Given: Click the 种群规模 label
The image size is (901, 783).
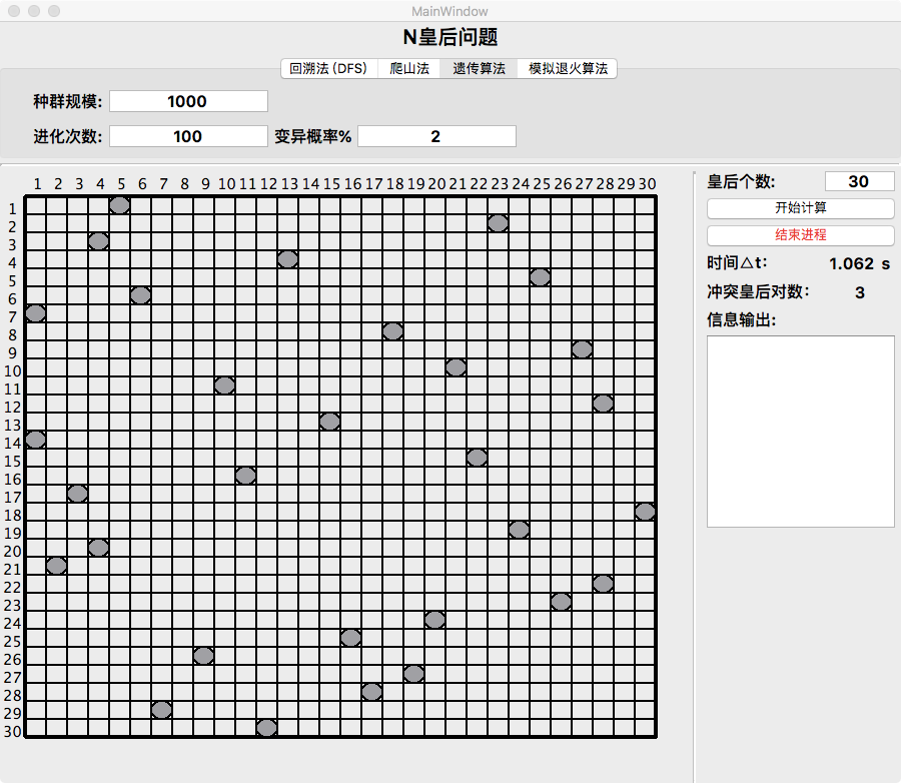Looking at the screenshot, I should point(68,102).
